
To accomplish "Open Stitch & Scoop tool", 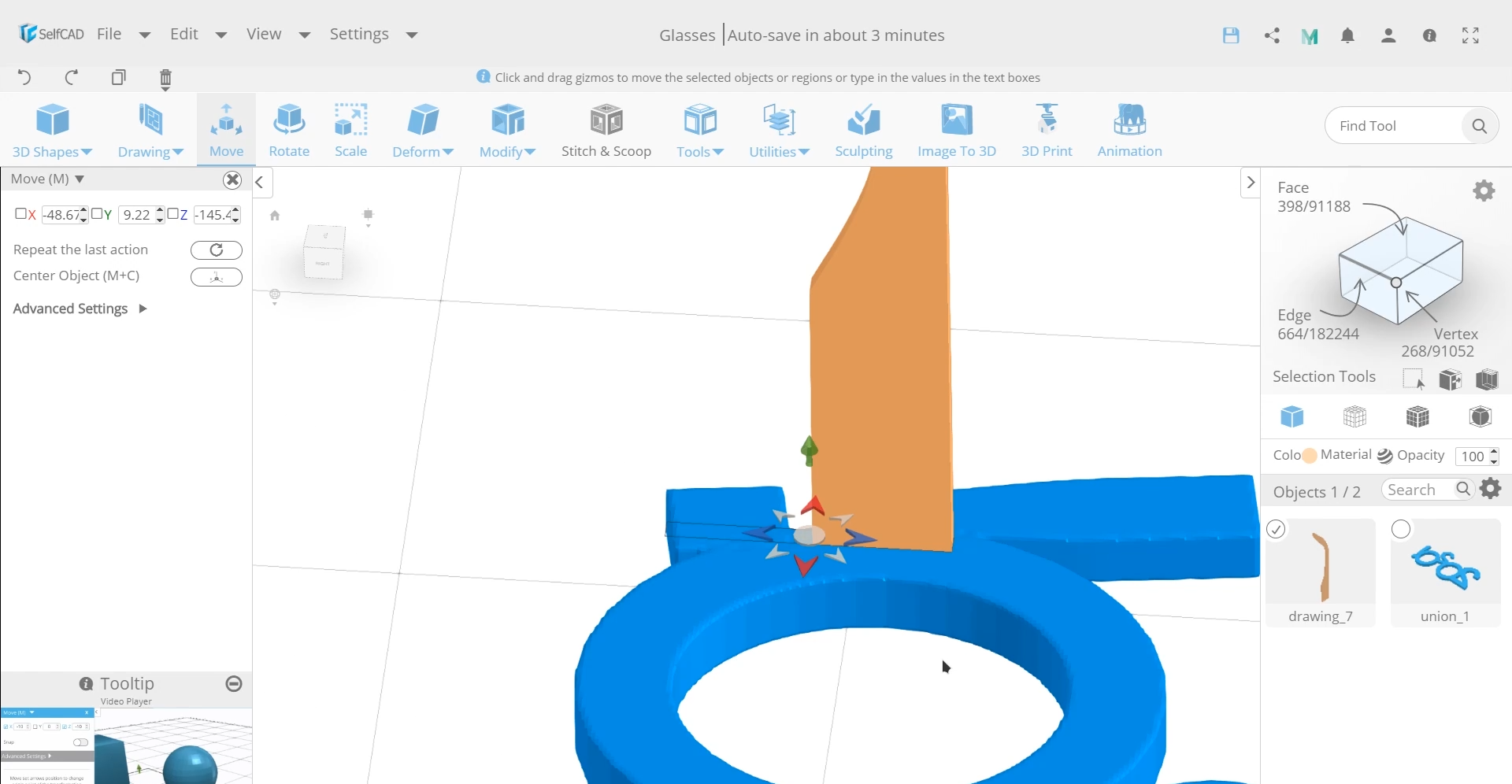I will (606, 130).
